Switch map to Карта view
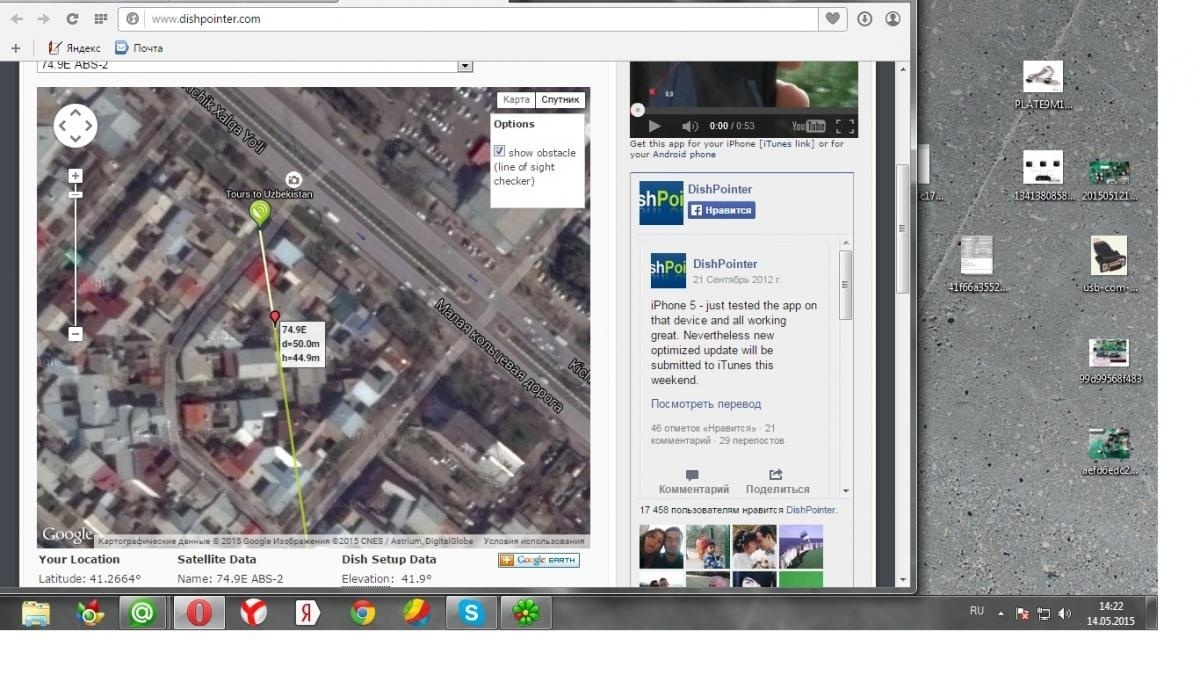The image size is (1200, 675). click(x=516, y=100)
